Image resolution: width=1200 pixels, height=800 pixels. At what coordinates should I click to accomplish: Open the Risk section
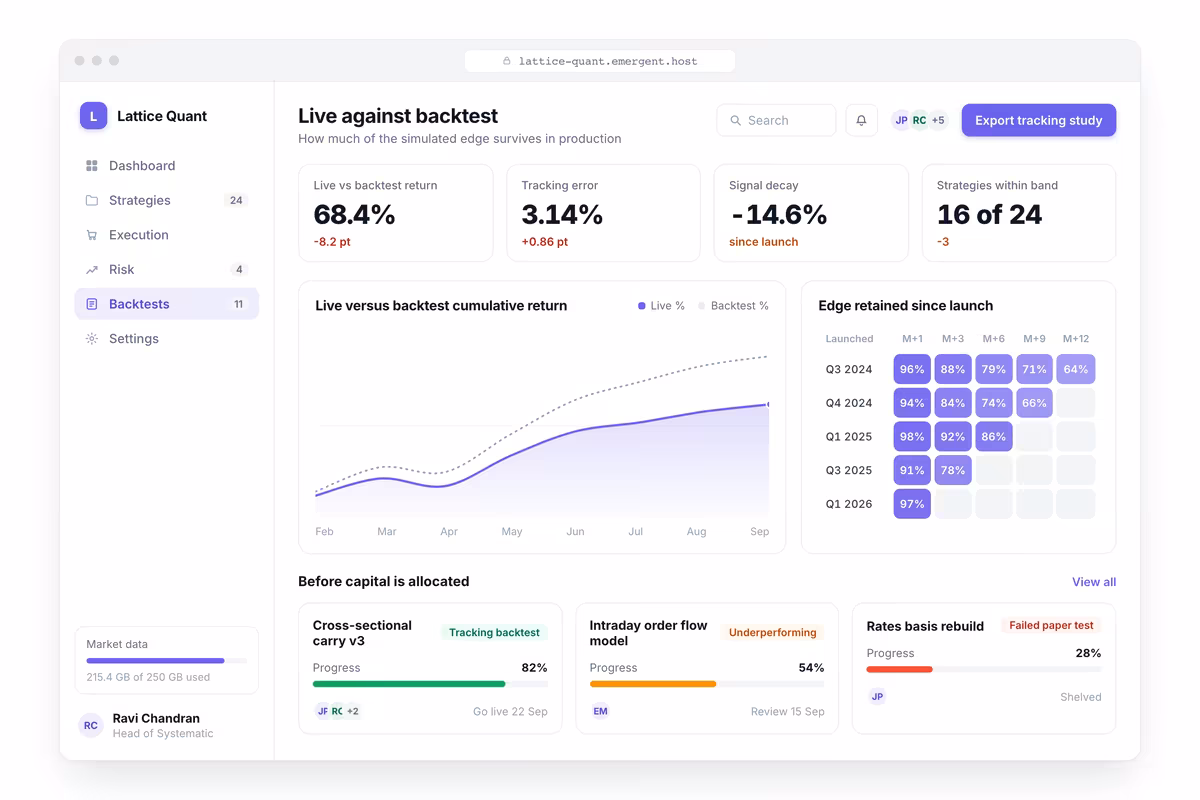pos(167,270)
